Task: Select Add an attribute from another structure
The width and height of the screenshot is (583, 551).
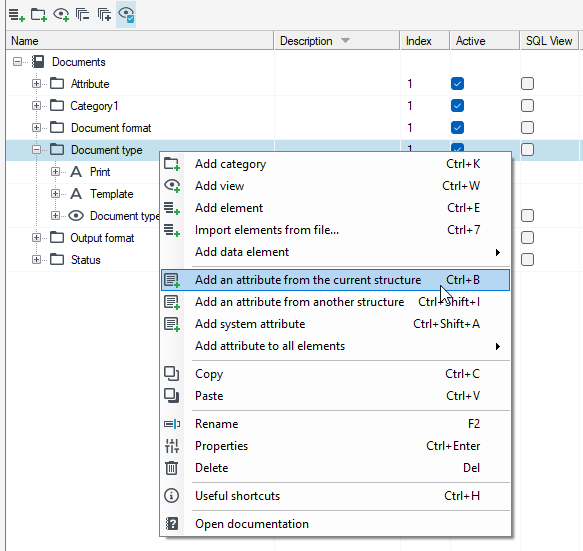Action: [335, 302]
